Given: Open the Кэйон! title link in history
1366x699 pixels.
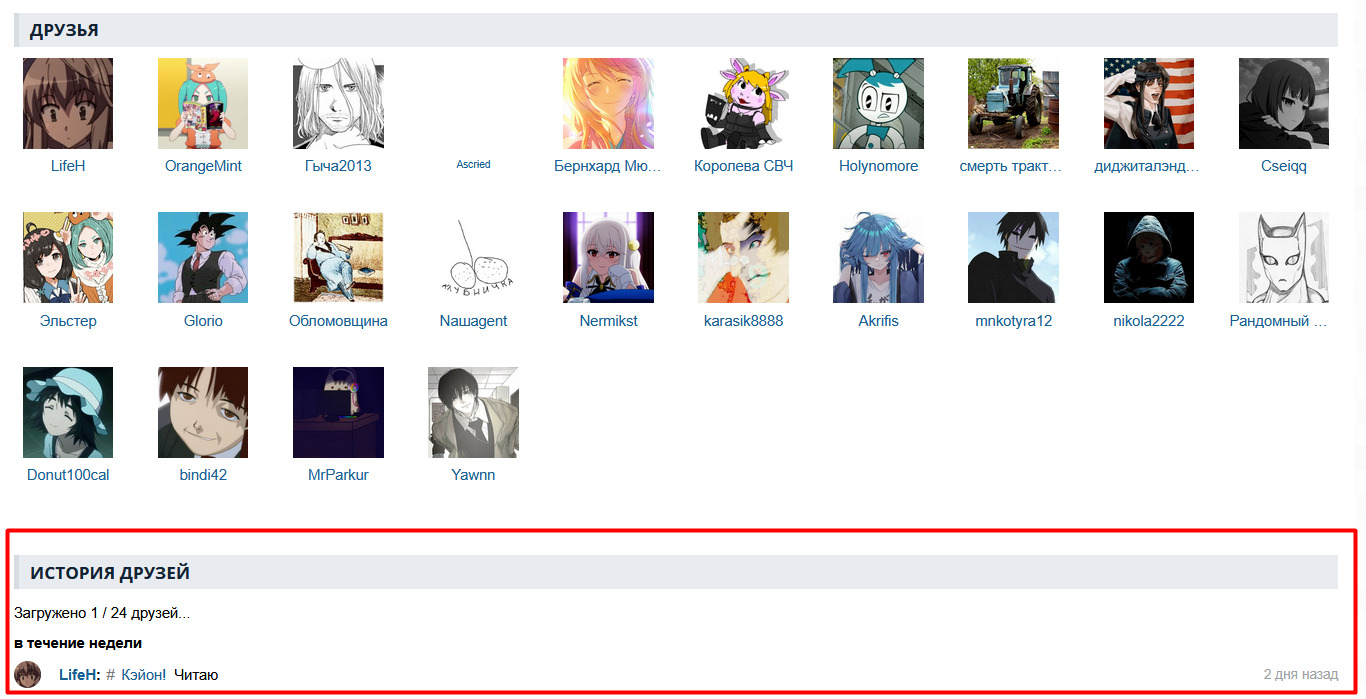Looking at the screenshot, I should click(144, 675).
